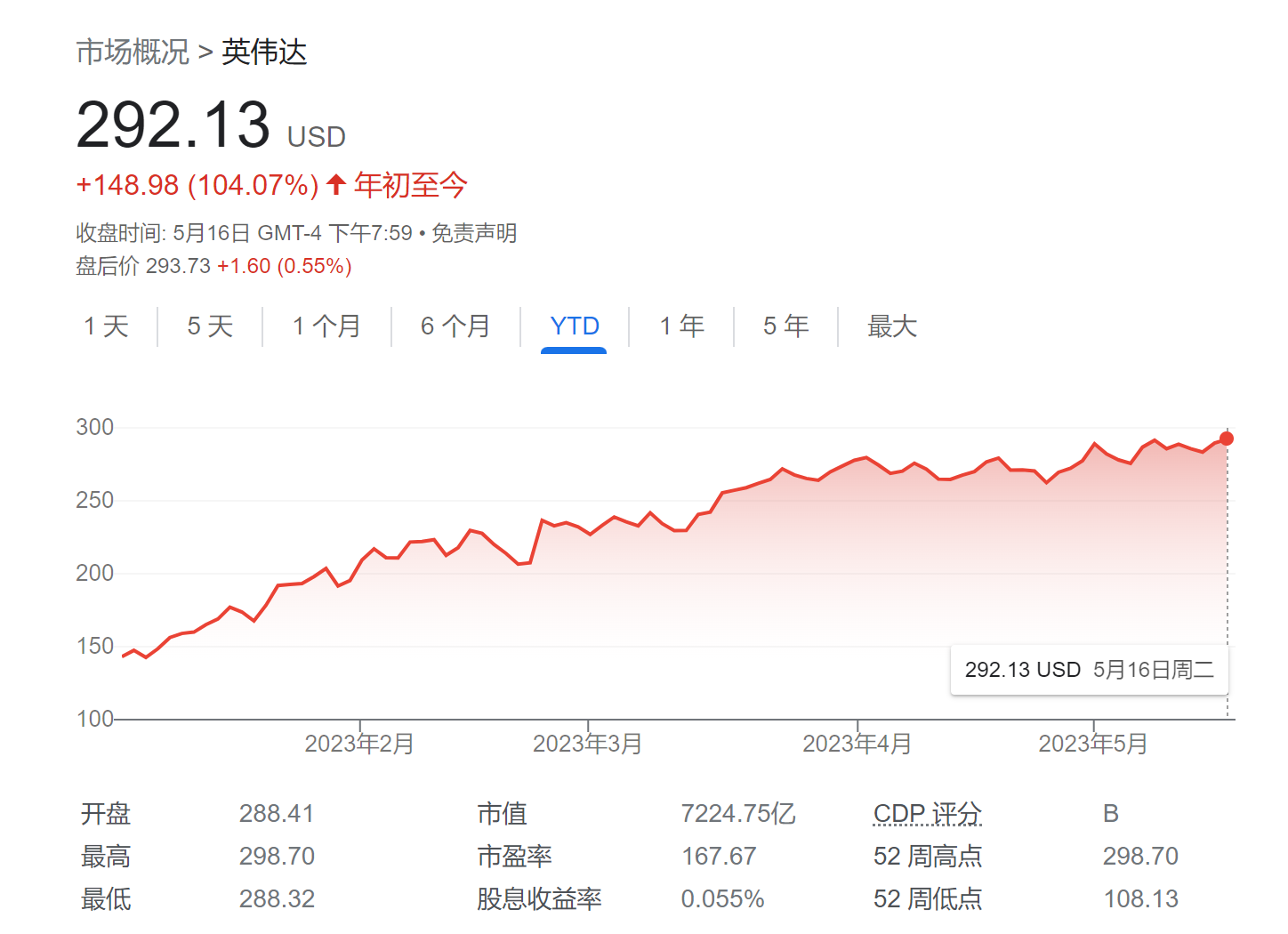Click the 最高 row label
1288x934 pixels.
pyautogui.click(x=106, y=857)
